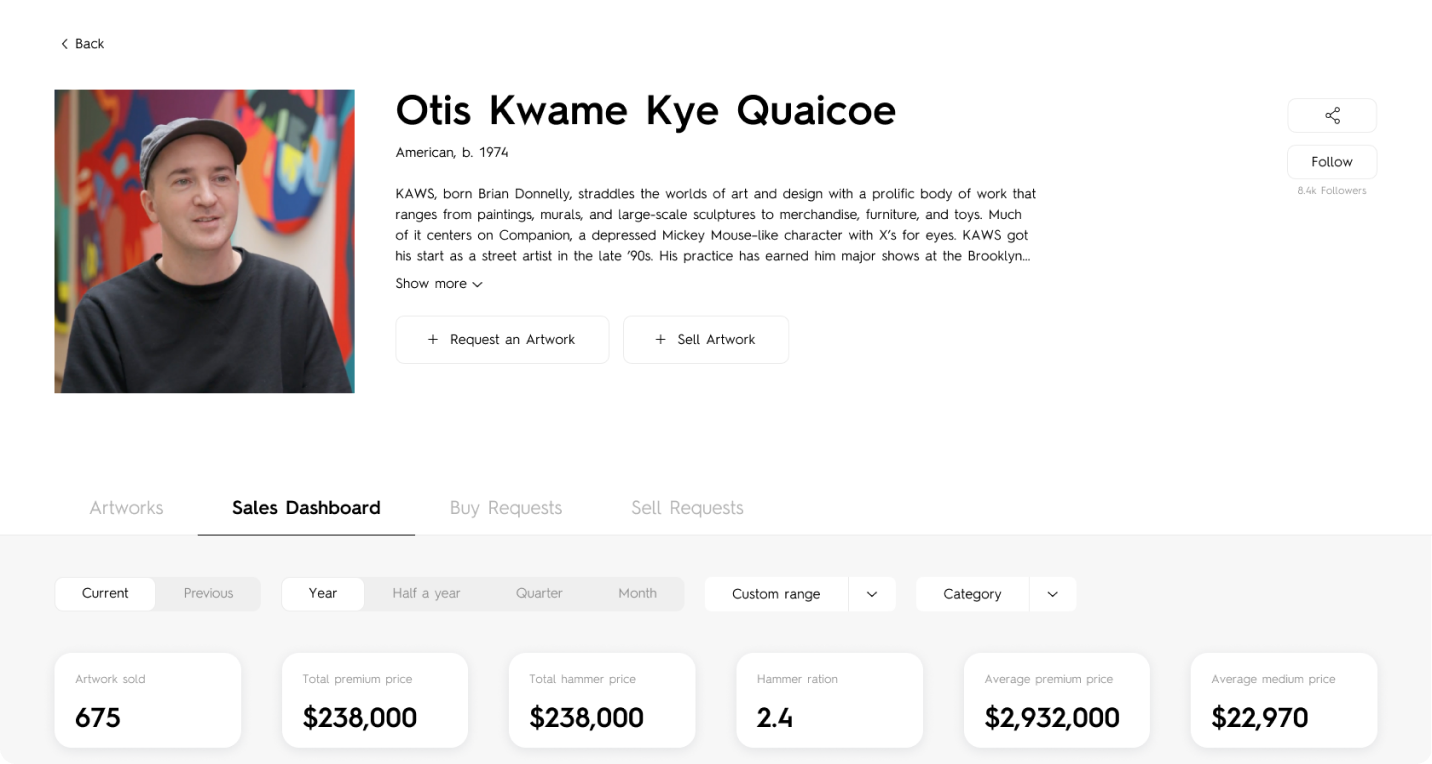
Task: Switch to Previous period toggle
Action: 208,594
